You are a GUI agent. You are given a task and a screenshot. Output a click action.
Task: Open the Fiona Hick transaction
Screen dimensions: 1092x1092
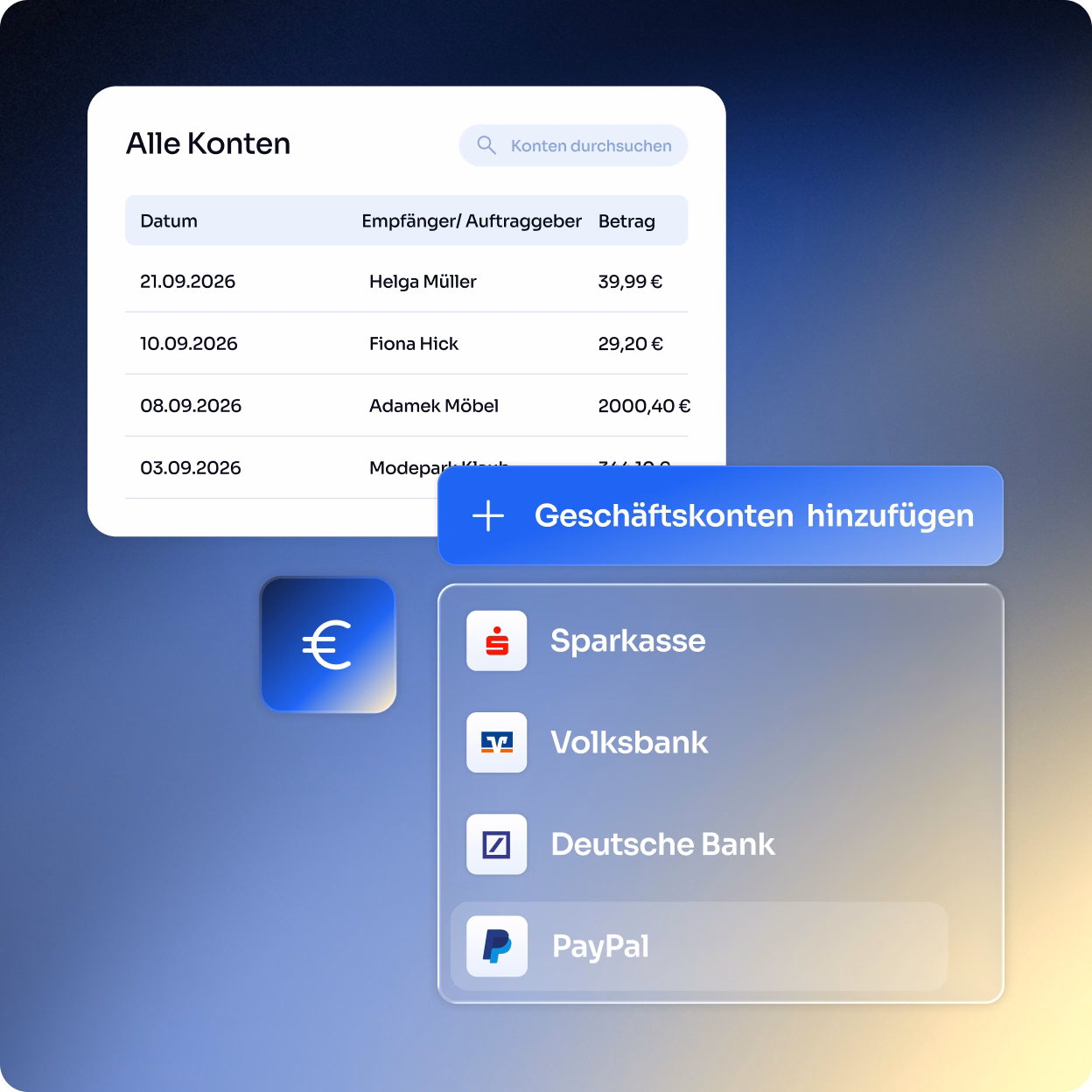coord(414,344)
